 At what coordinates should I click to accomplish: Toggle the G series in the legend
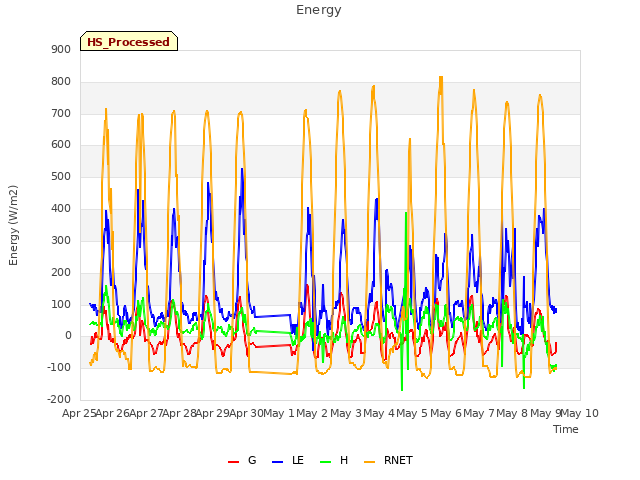click(252, 460)
